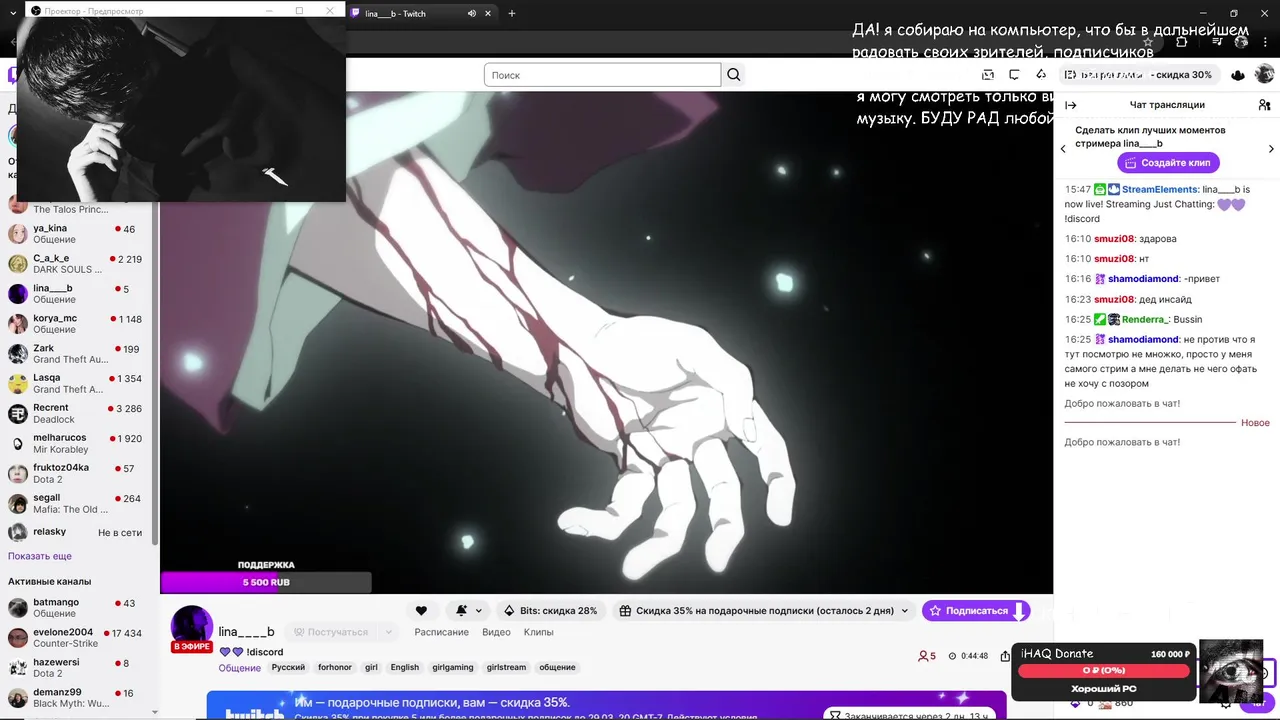Click Renderra_ username in chat

tap(1144, 319)
